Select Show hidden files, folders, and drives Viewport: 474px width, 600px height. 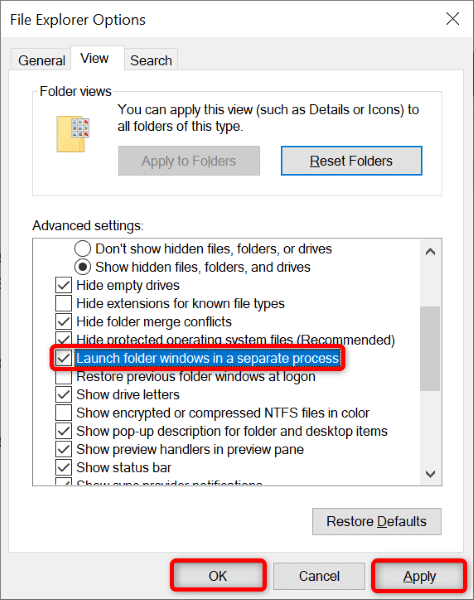coord(82,267)
